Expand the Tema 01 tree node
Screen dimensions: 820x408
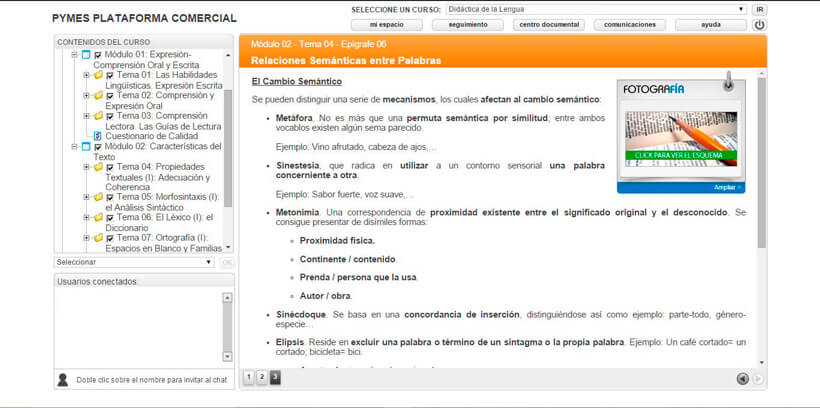tap(86, 75)
